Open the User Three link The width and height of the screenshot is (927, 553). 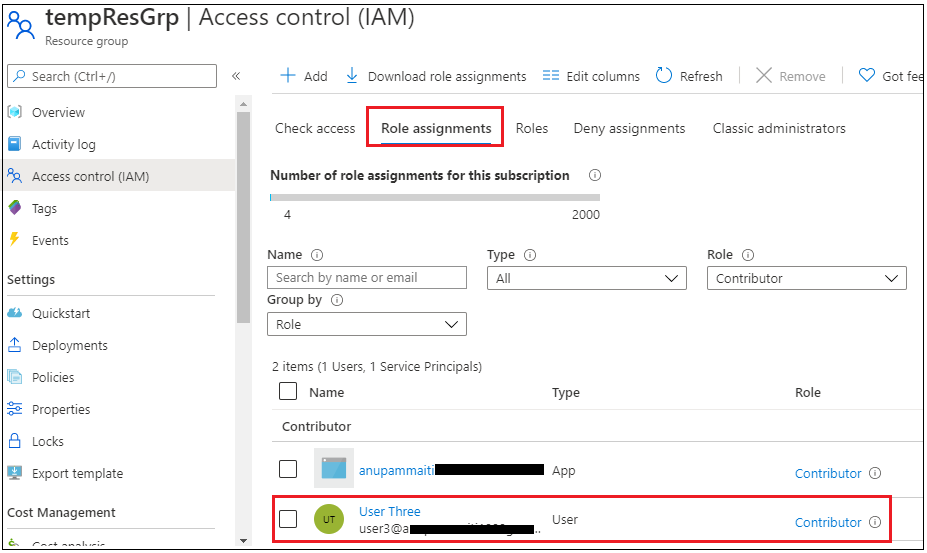coord(390,511)
